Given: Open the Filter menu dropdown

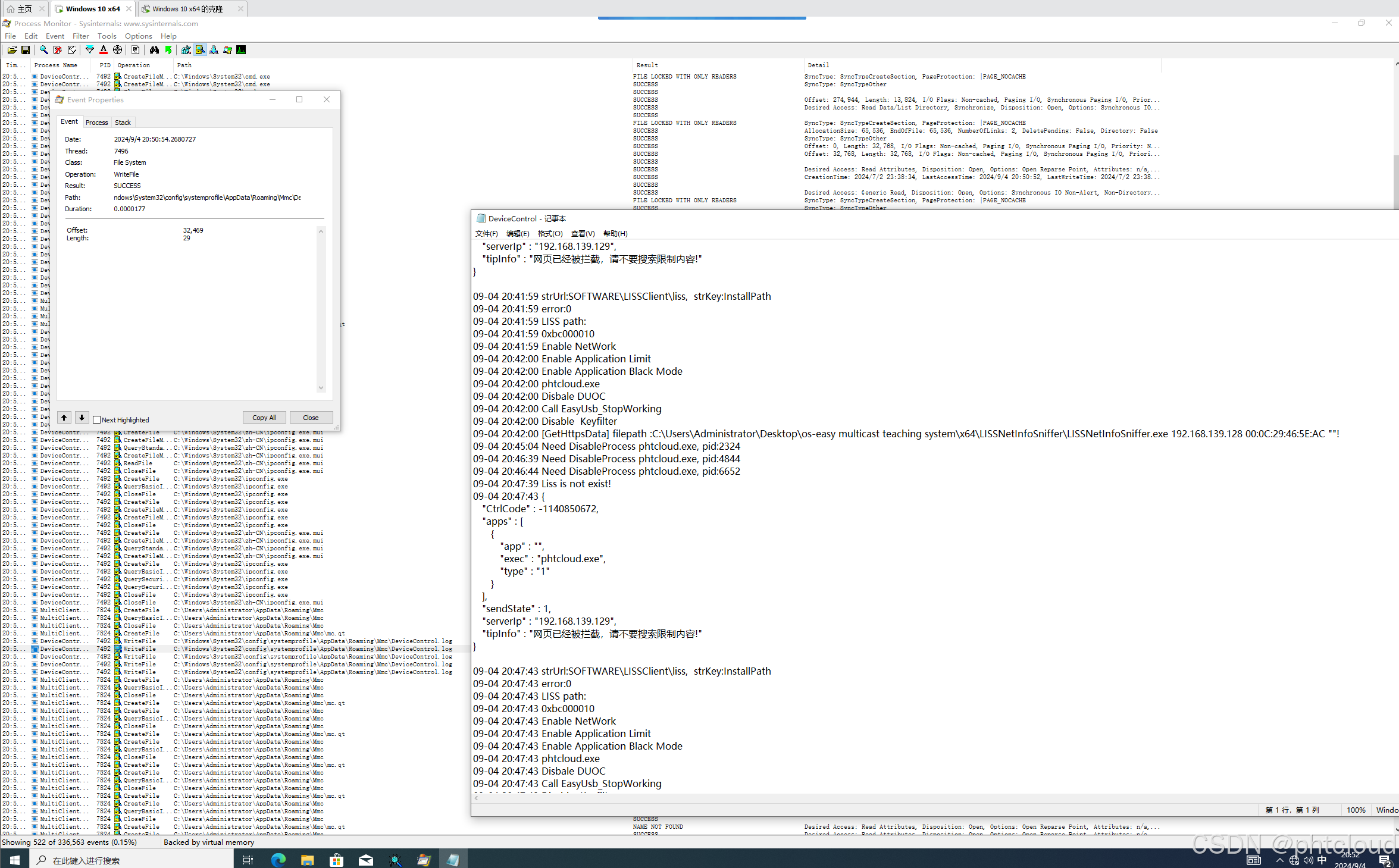Looking at the screenshot, I should coord(80,36).
